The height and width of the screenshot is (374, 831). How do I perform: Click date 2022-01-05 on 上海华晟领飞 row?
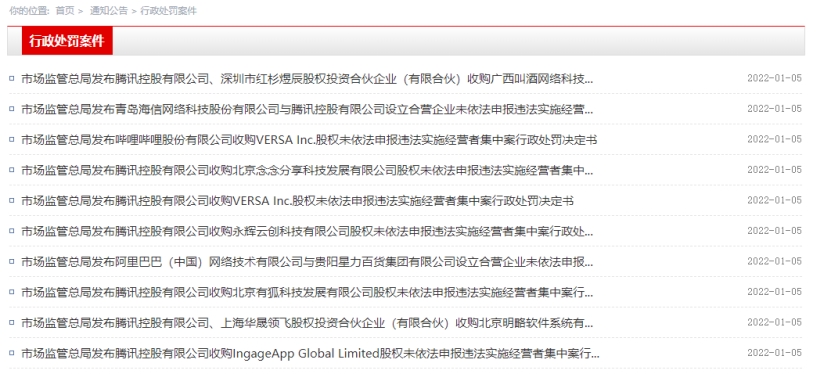click(774, 322)
